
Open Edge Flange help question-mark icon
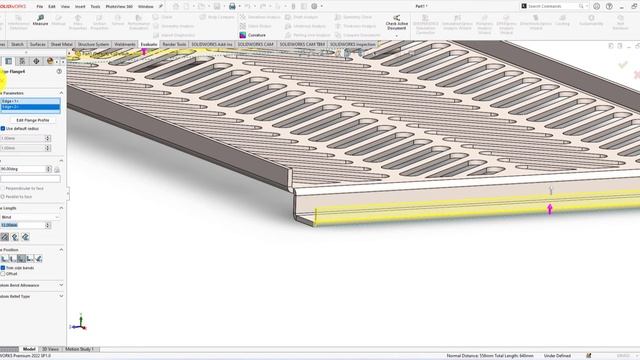59,71
